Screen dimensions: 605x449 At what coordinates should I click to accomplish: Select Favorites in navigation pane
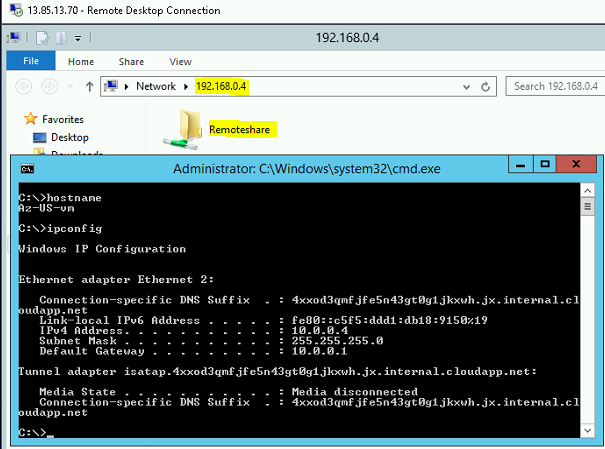point(63,119)
